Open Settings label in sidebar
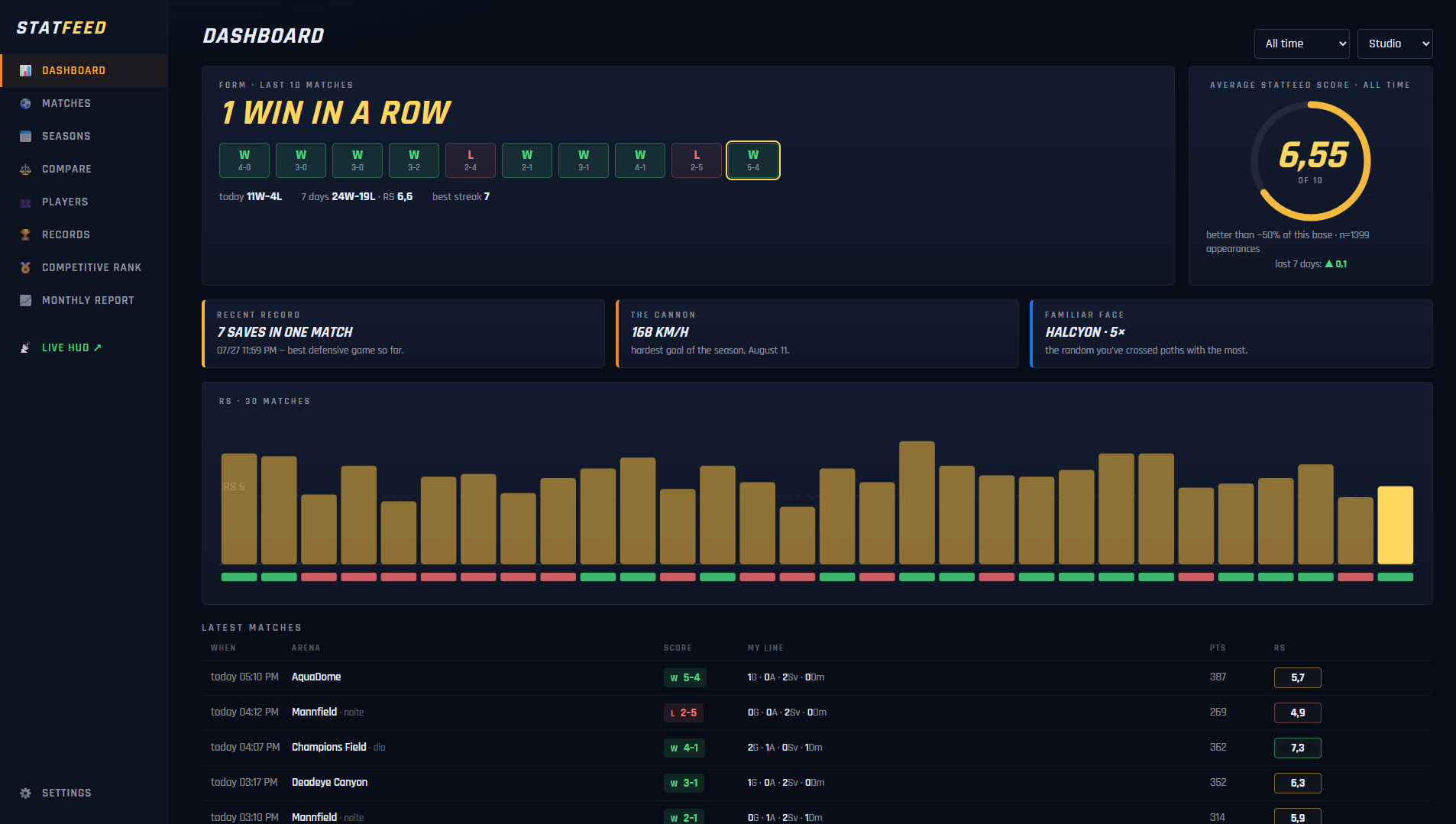1456x824 pixels. click(x=66, y=793)
